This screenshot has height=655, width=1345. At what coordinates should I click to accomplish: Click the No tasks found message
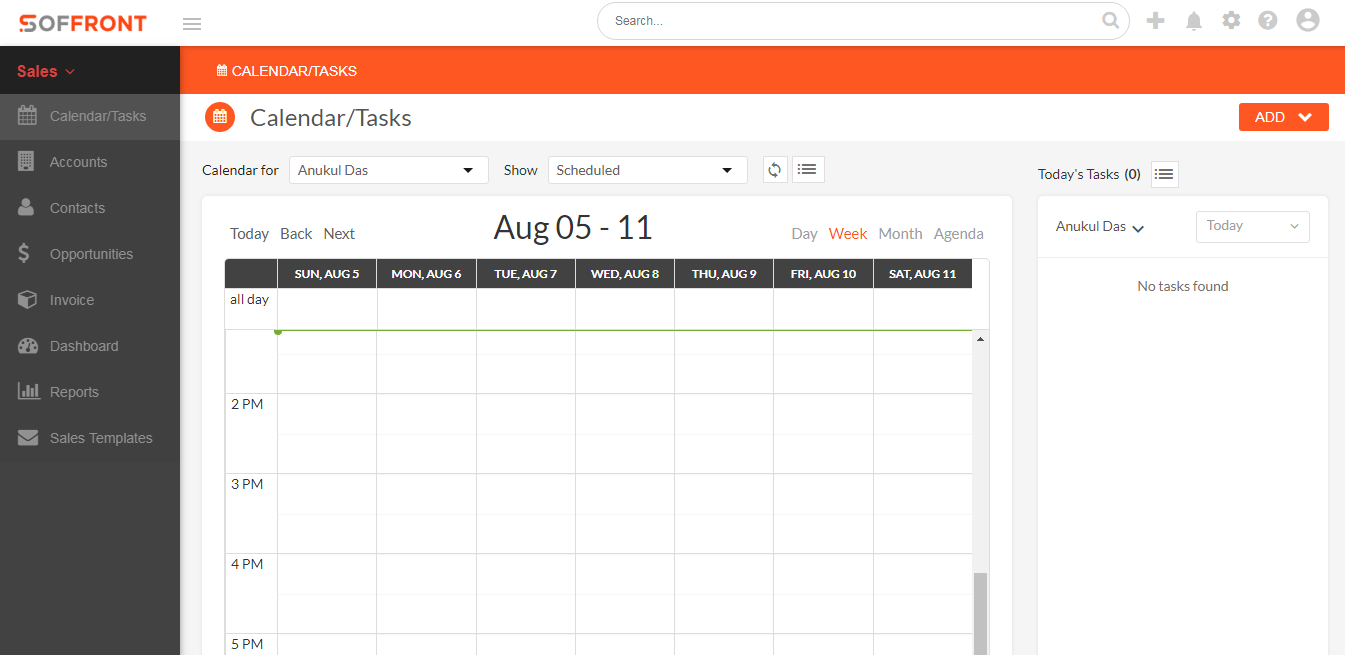1183,286
